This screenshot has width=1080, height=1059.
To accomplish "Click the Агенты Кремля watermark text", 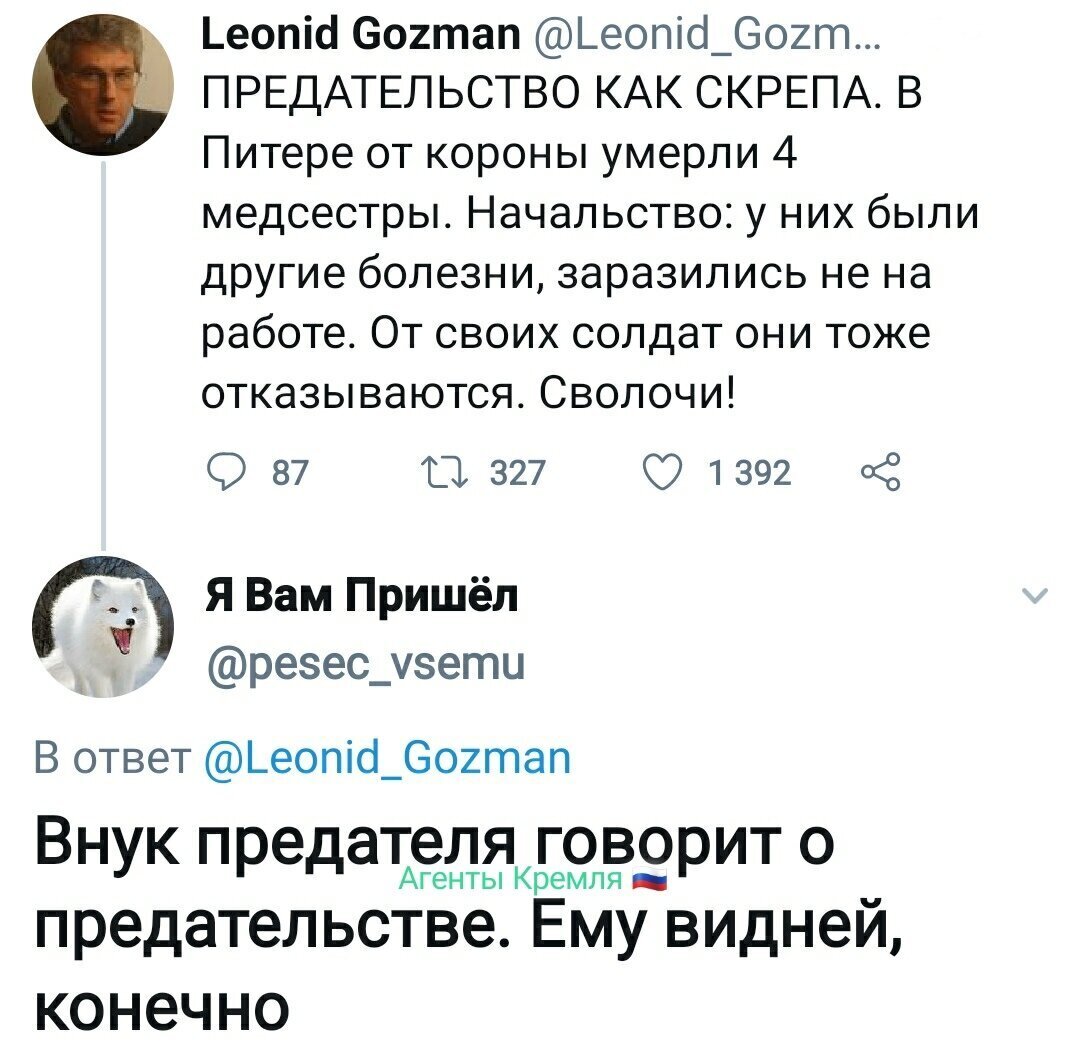I will click(x=511, y=879).
